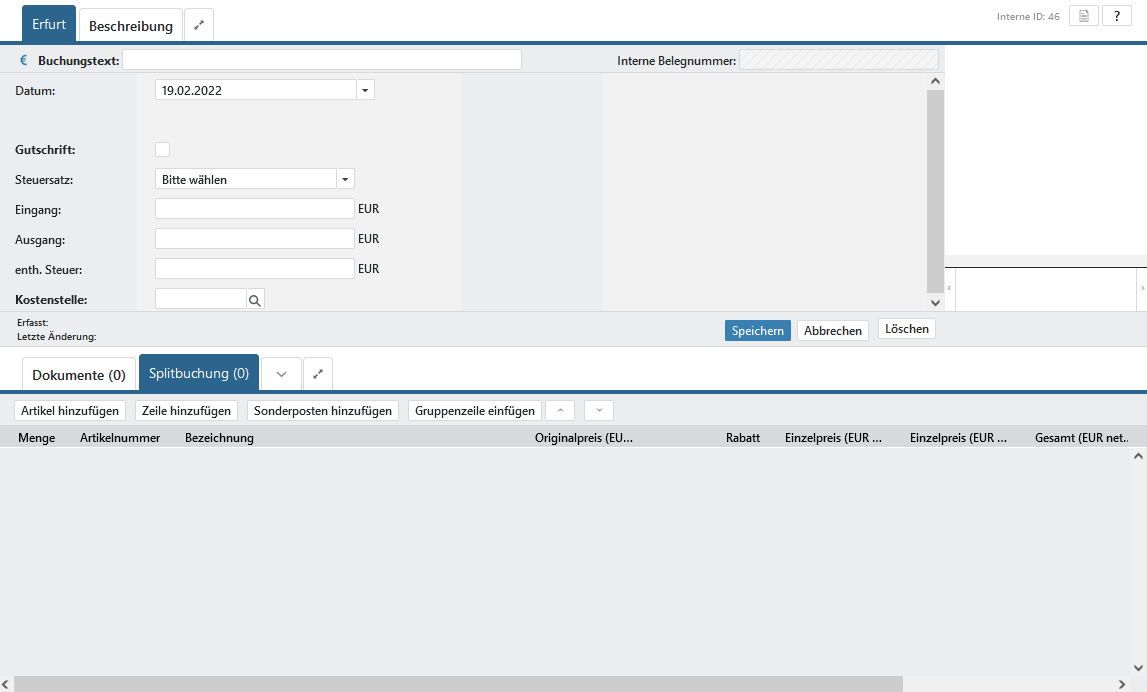Image resolution: width=1147 pixels, height=692 pixels.
Task: Click the expand arrows icon next to Splitbuchung
Action: point(318,374)
